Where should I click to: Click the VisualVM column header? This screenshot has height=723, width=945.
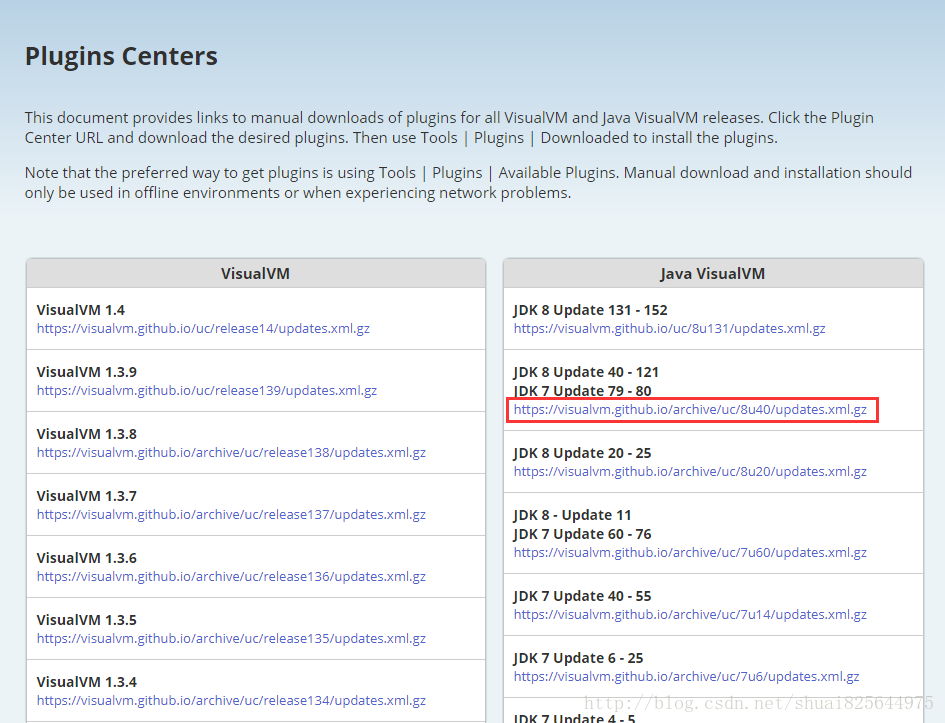[x=256, y=274]
